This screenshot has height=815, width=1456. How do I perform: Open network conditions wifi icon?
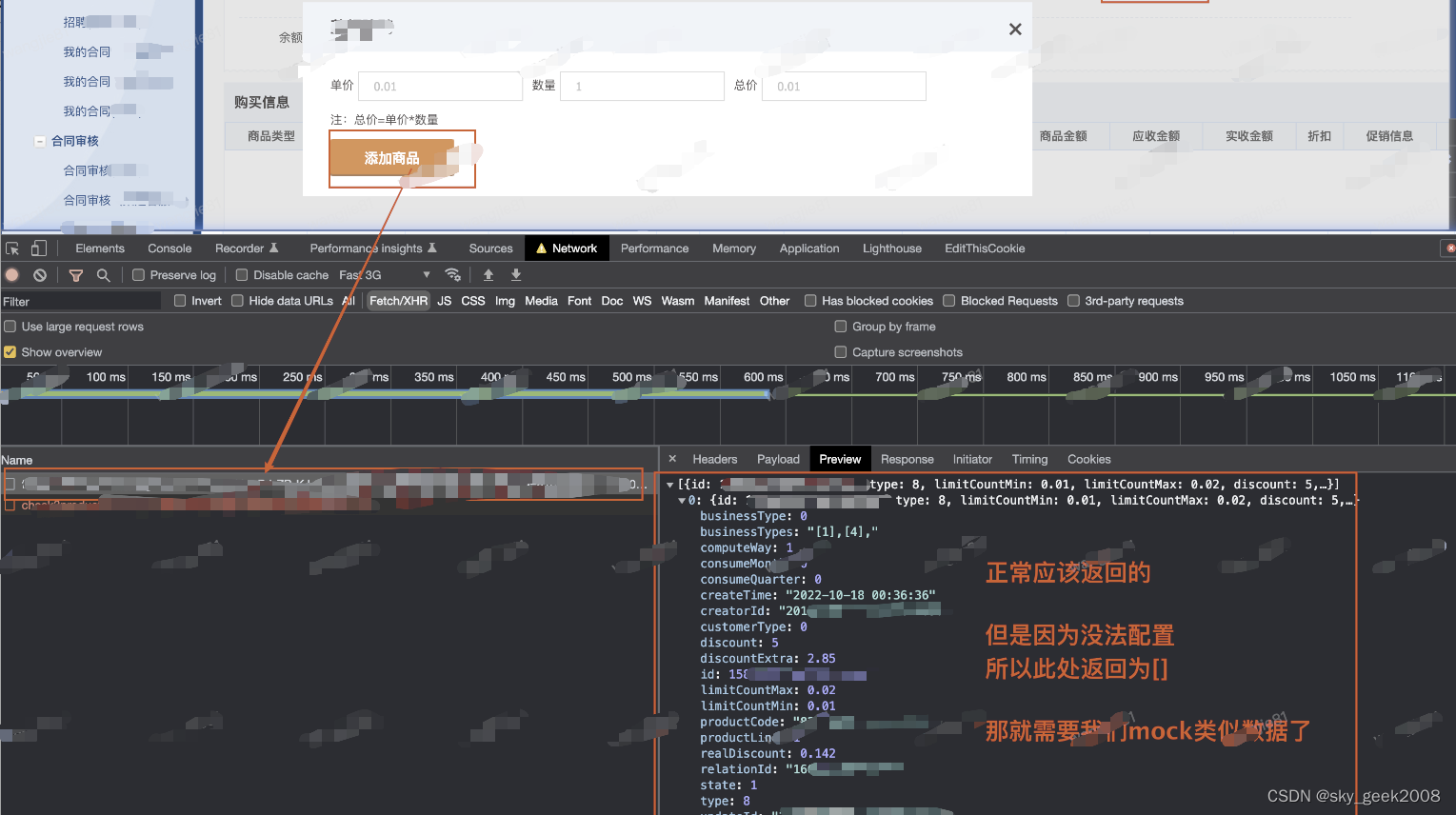(453, 275)
